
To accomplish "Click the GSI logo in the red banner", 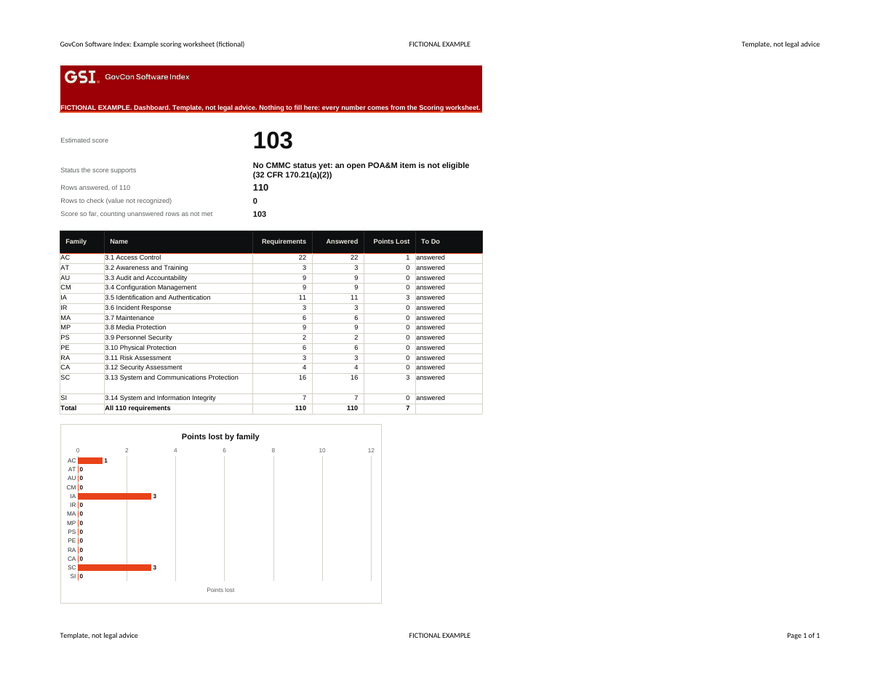I will pos(81,77).
